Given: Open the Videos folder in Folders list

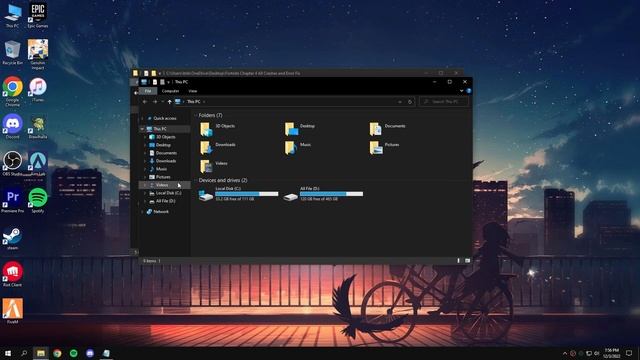Looking at the screenshot, I should pos(213,166).
